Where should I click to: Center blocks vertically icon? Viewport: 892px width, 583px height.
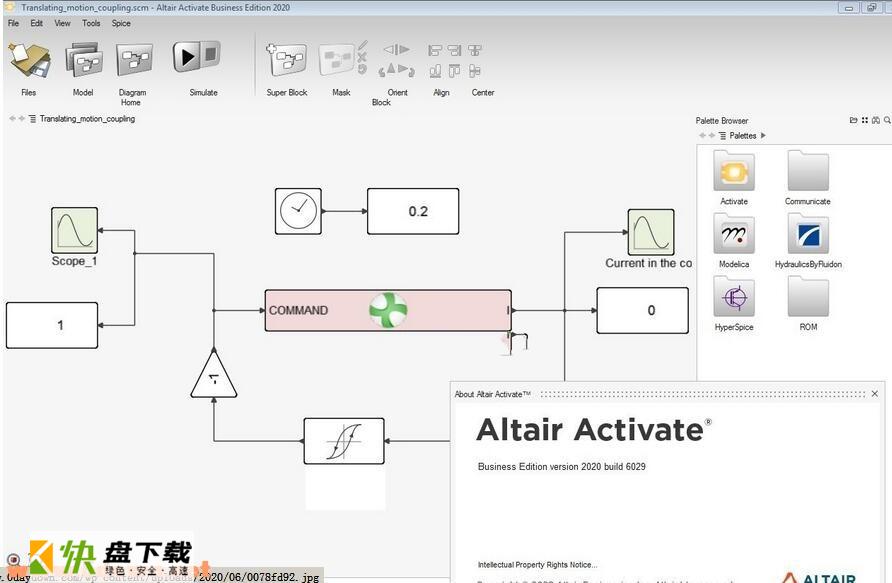475,71
